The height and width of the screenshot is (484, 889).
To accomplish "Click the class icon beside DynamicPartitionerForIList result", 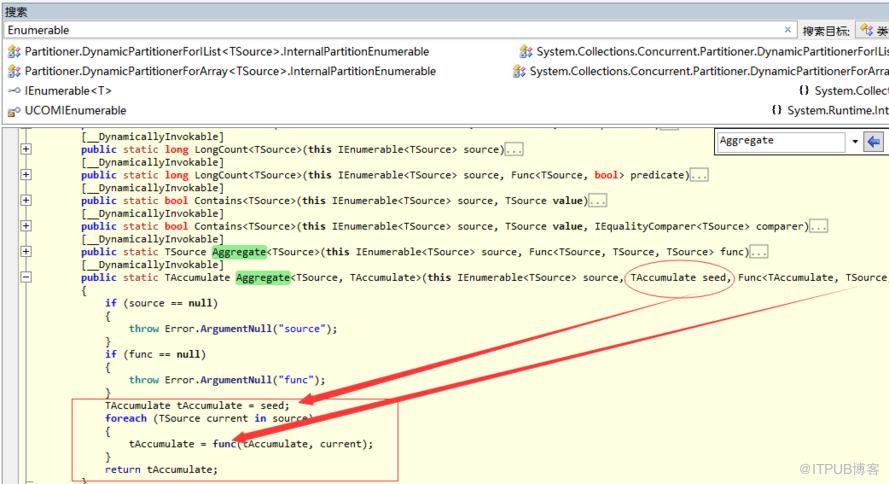I will coord(14,52).
